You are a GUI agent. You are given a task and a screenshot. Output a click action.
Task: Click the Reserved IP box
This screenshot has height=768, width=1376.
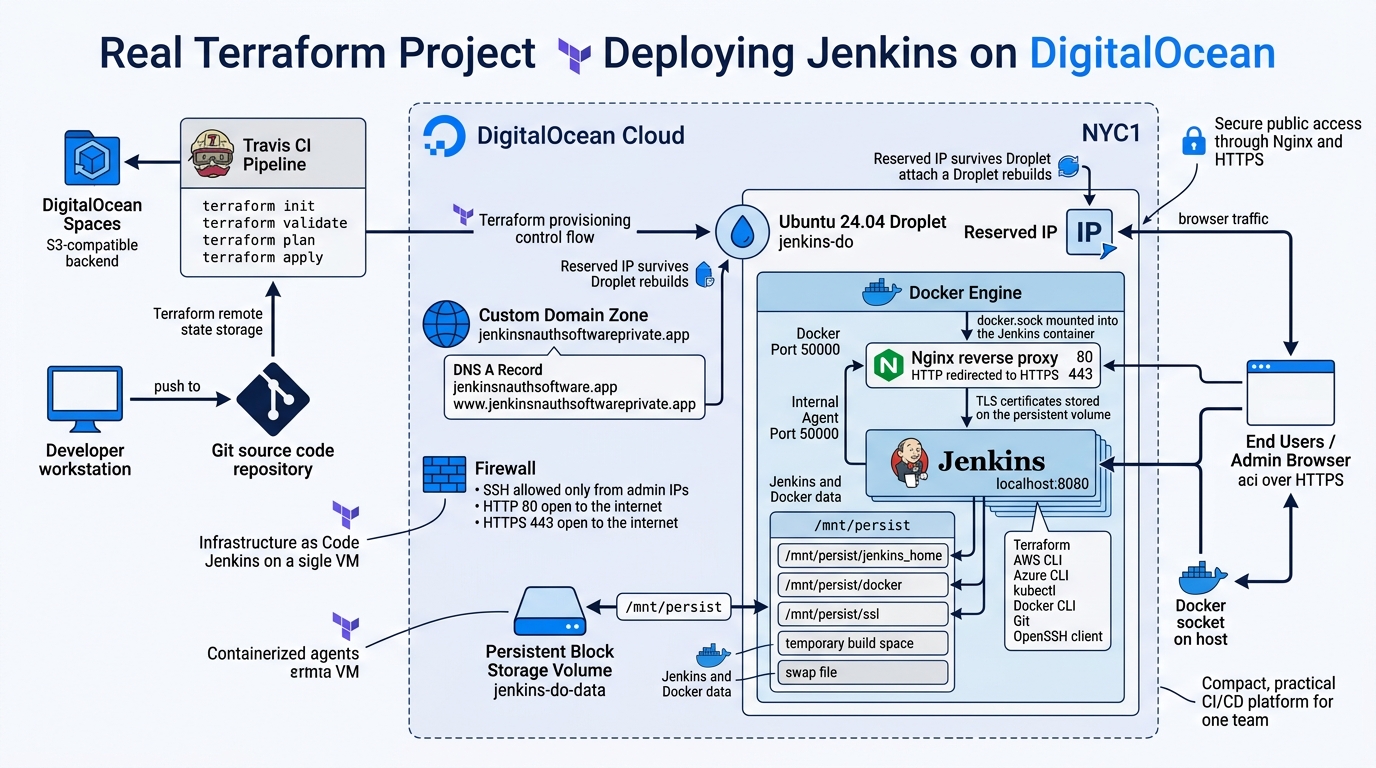click(x=1090, y=231)
